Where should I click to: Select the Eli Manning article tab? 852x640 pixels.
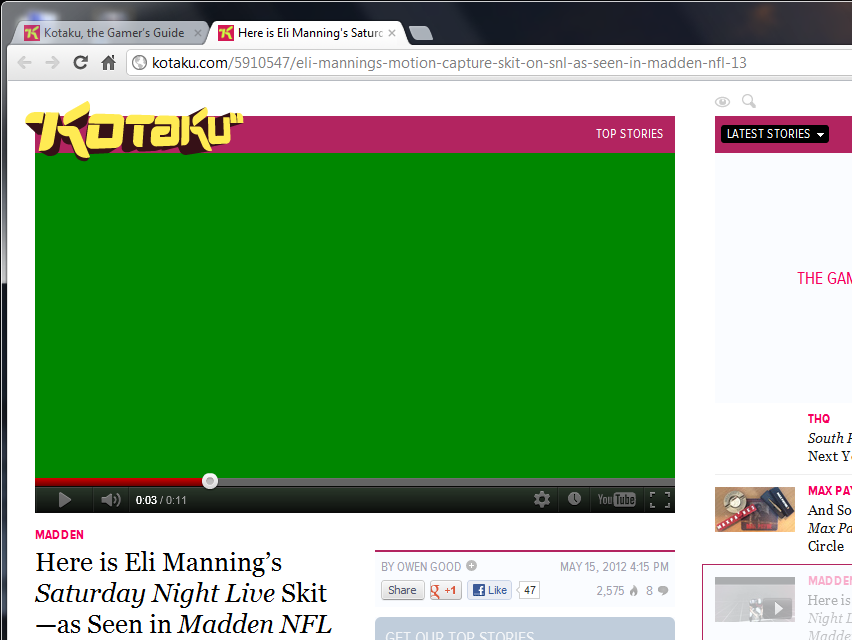(x=309, y=33)
